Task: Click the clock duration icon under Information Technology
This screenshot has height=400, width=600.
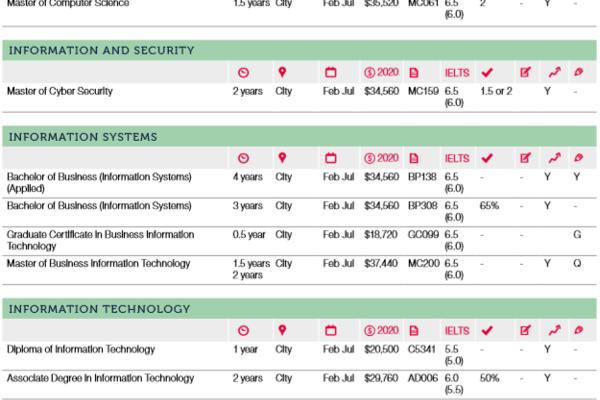Action: click(243, 330)
